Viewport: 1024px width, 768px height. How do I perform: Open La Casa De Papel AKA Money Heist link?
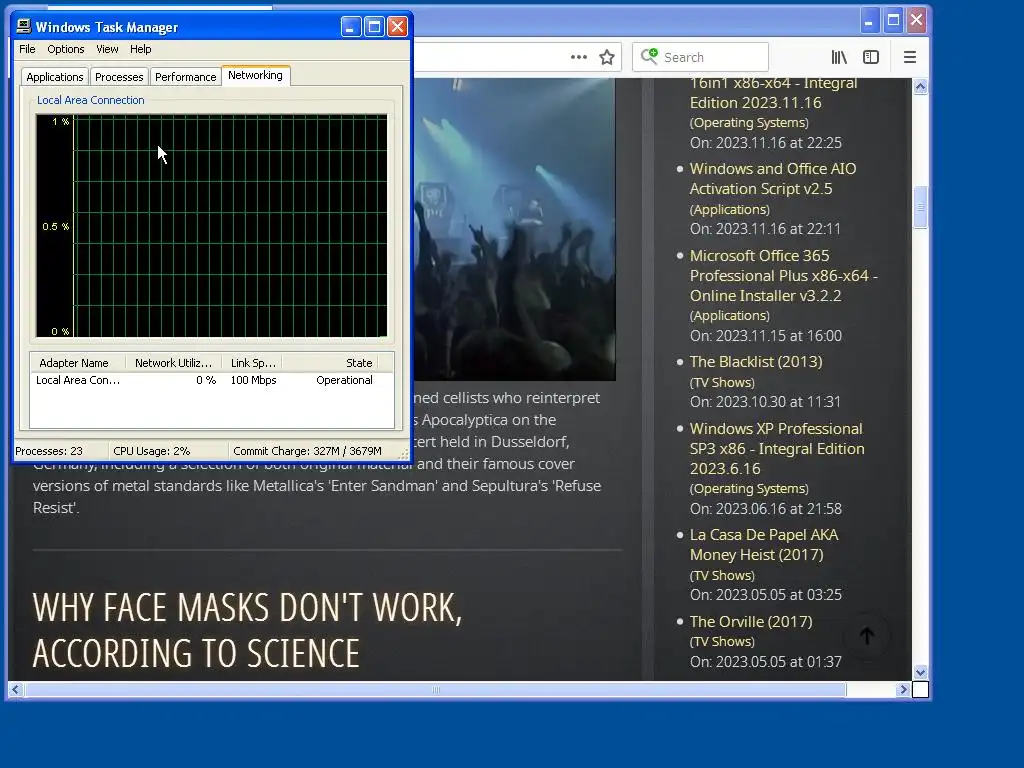(764, 545)
